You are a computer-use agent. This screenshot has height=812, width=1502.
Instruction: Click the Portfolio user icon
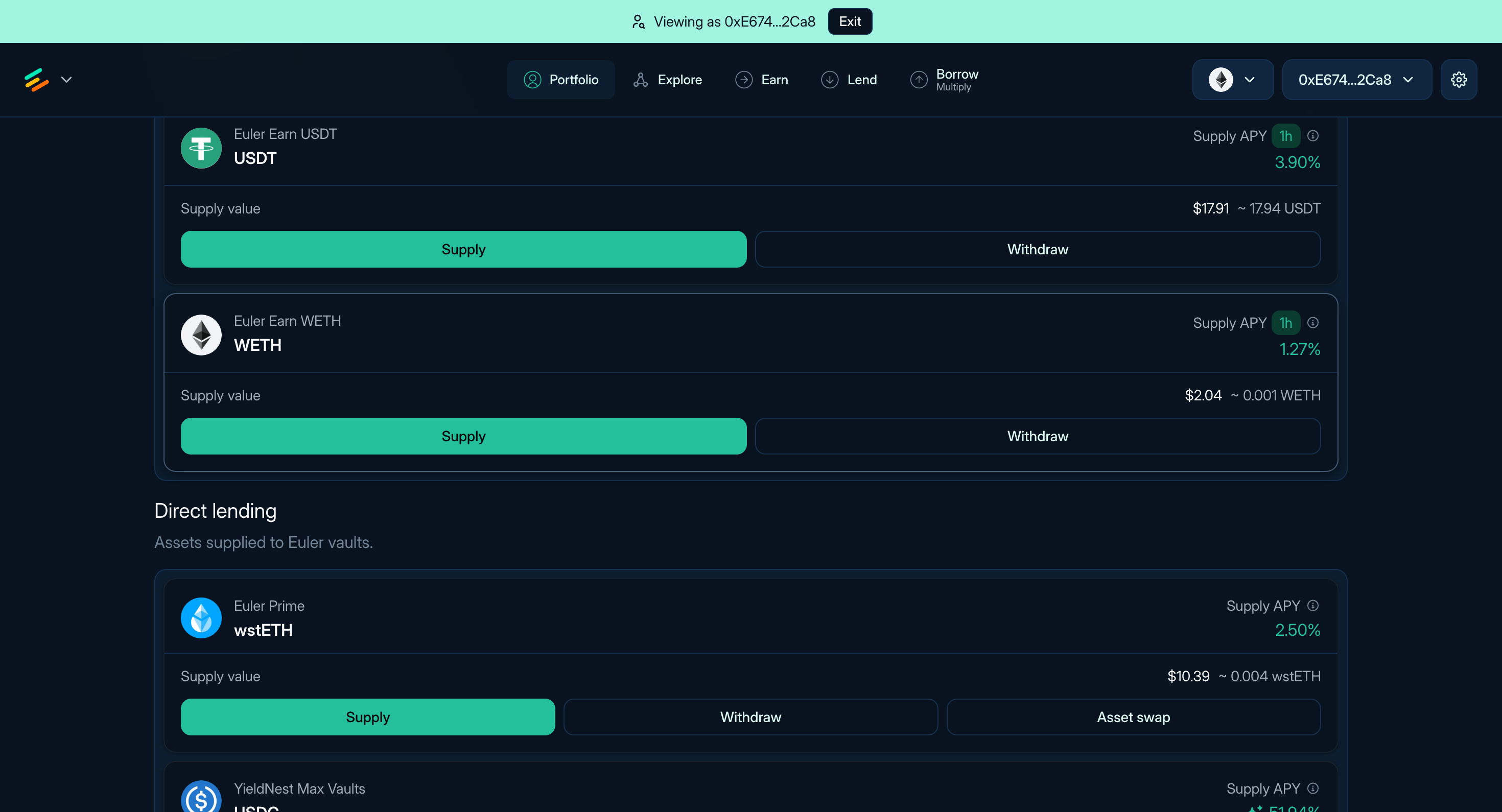pos(532,80)
